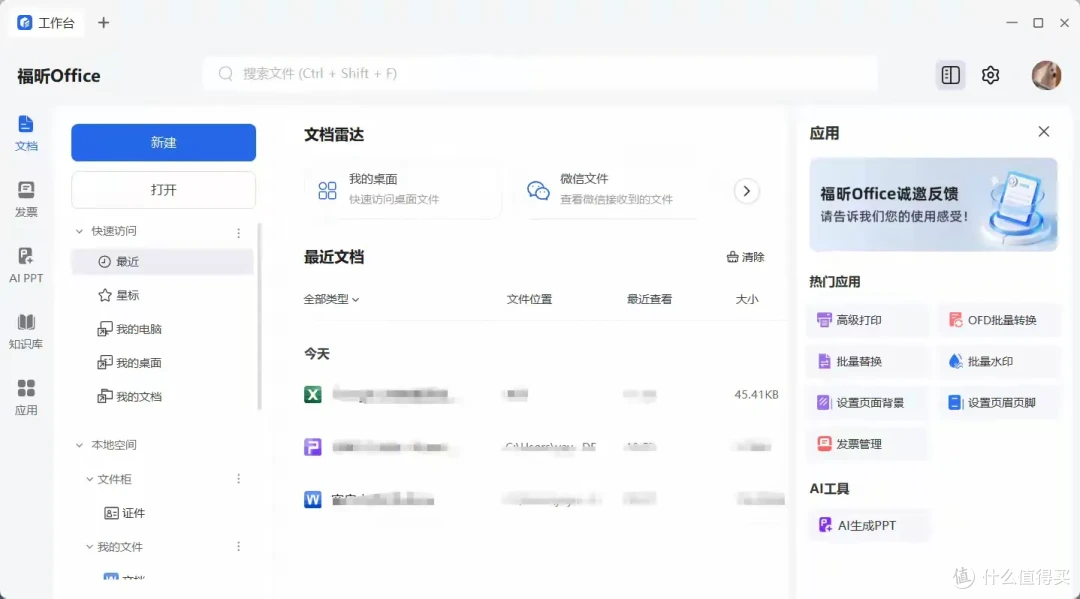Open 快速访问 more options menu

[238, 233]
